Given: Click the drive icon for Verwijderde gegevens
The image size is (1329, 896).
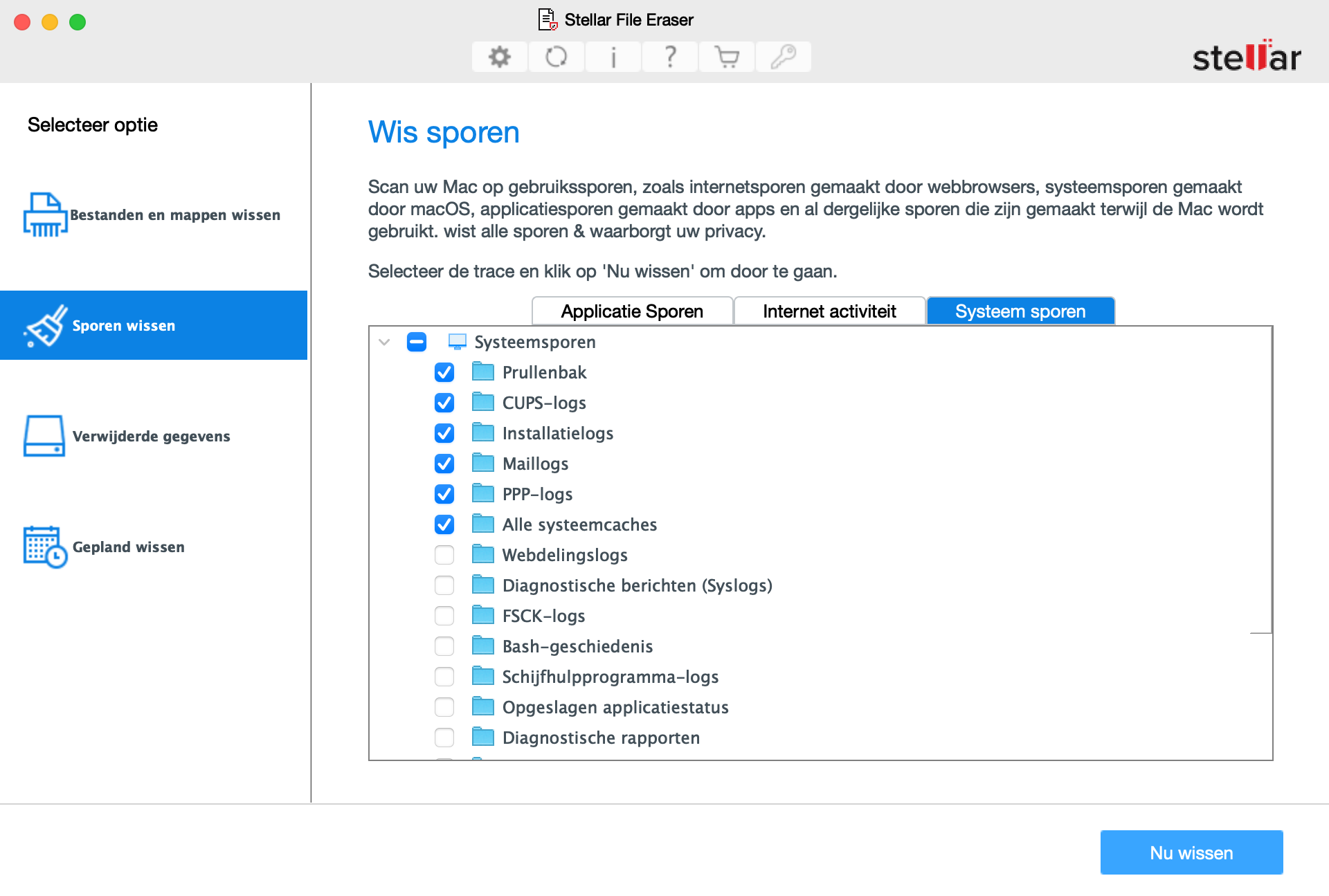Looking at the screenshot, I should [44, 436].
